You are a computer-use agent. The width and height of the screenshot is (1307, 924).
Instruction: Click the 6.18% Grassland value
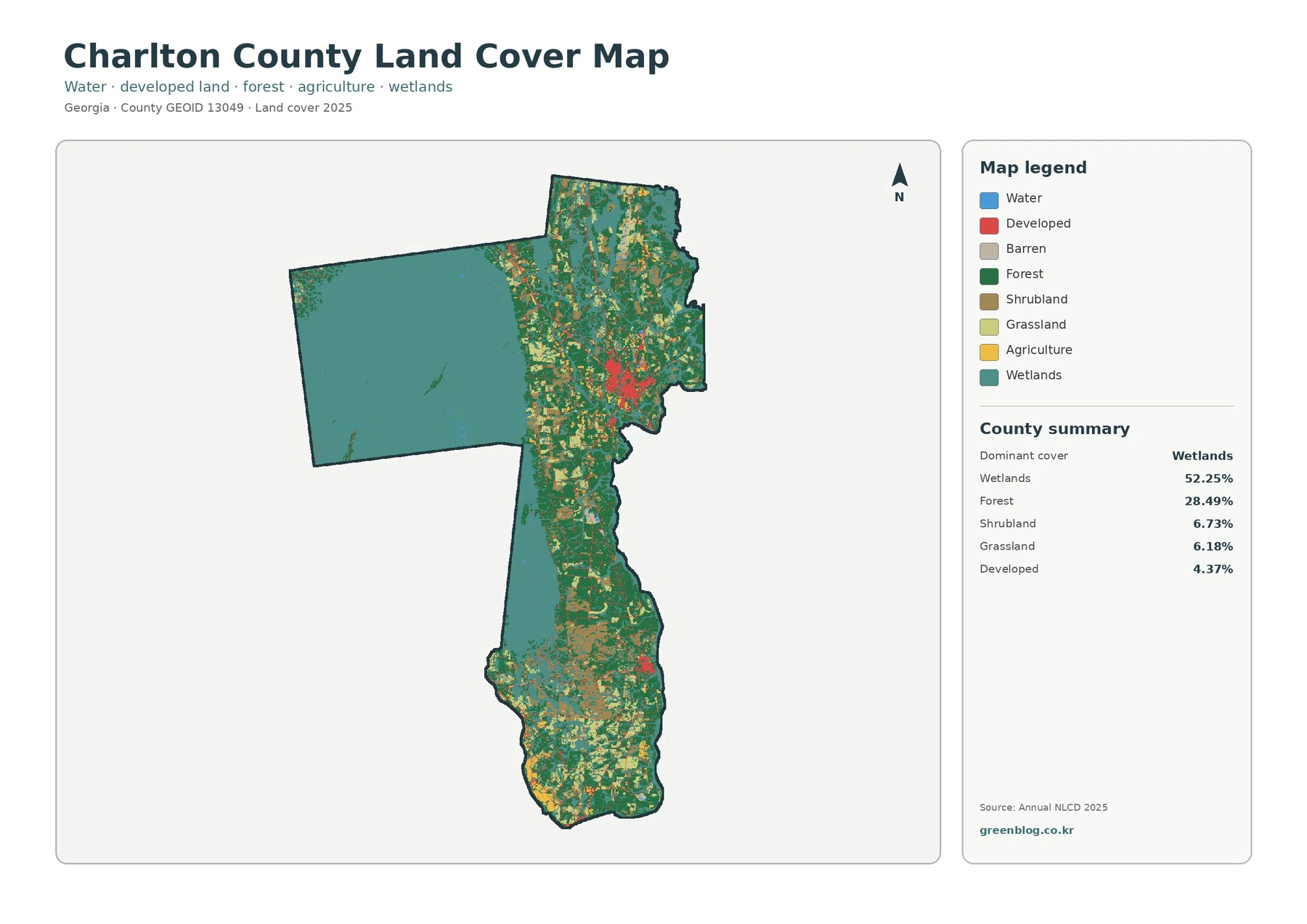click(x=1213, y=546)
